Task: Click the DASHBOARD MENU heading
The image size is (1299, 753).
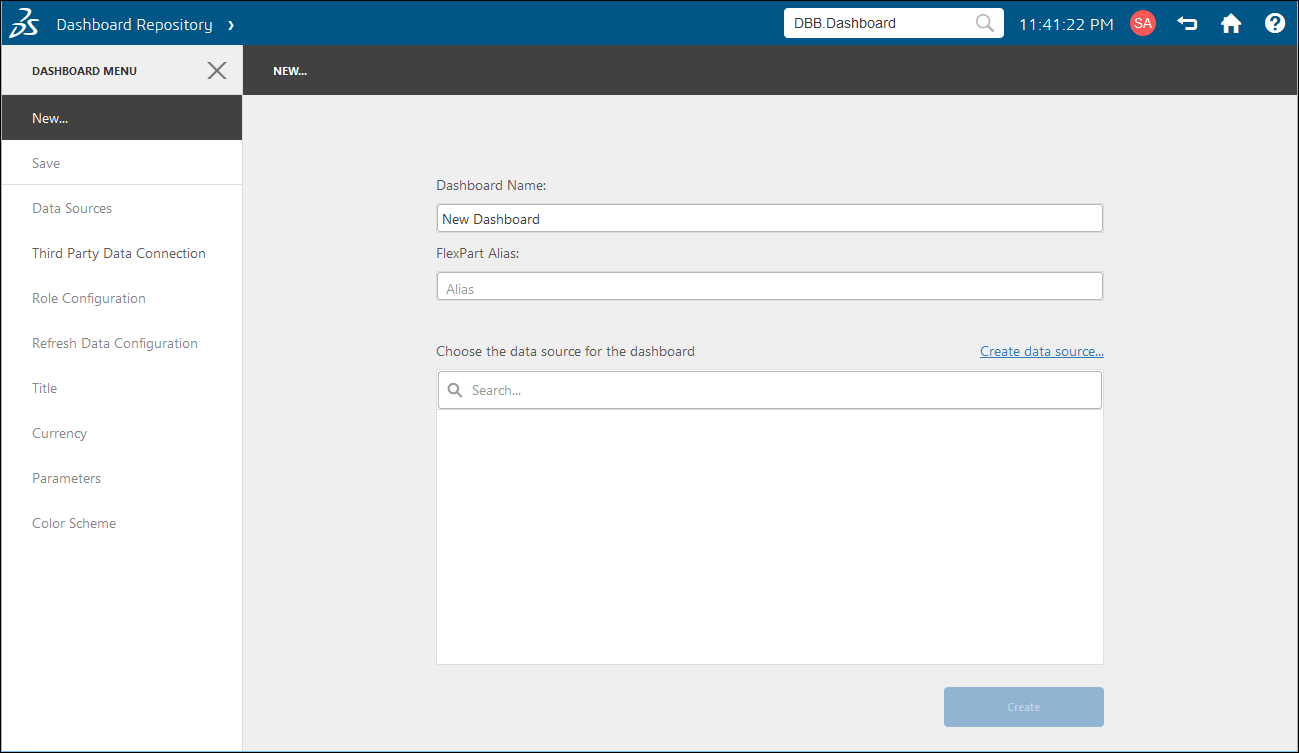Action: tap(84, 71)
